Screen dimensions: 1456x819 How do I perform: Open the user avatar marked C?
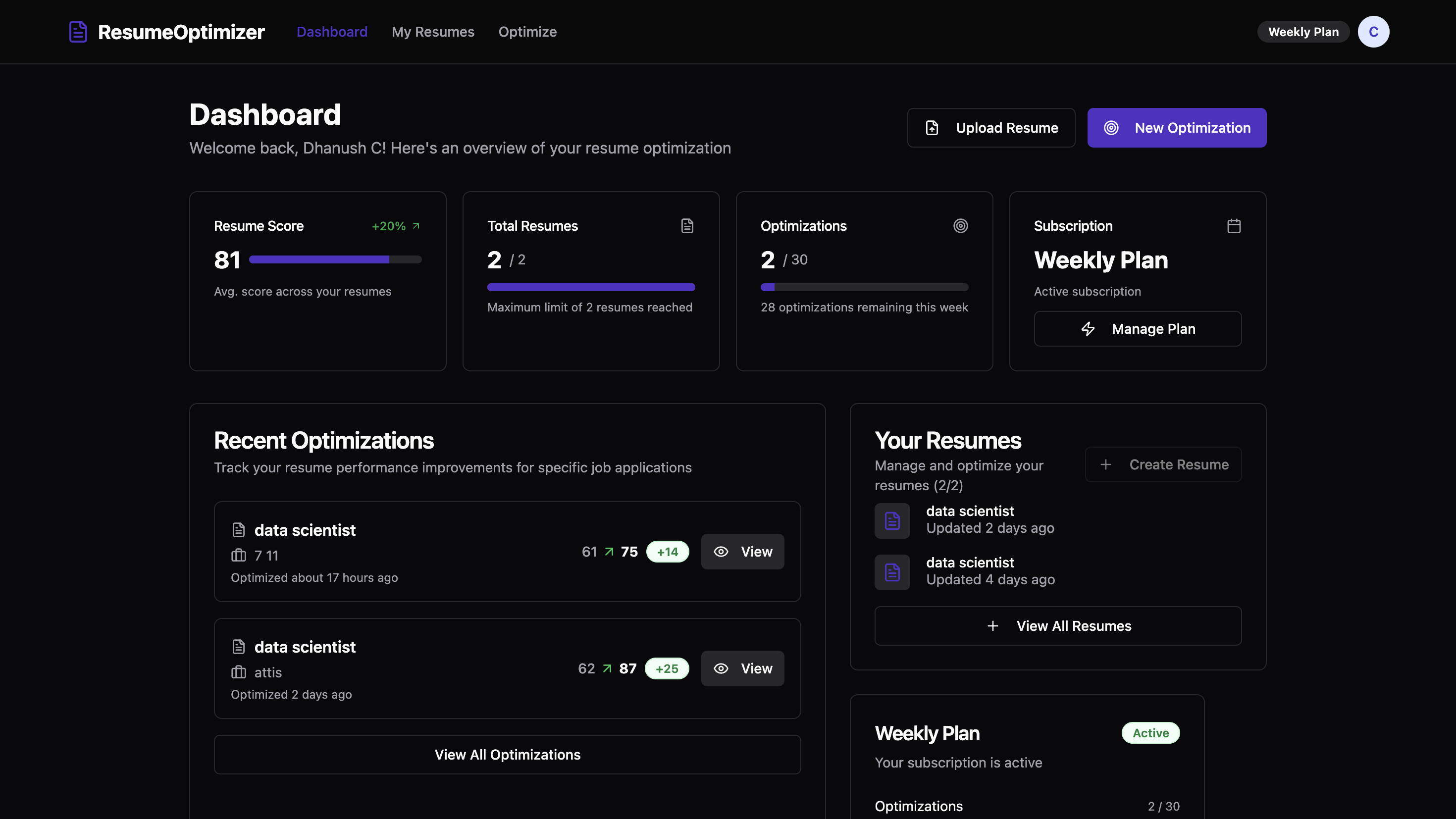click(x=1373, y=32)
